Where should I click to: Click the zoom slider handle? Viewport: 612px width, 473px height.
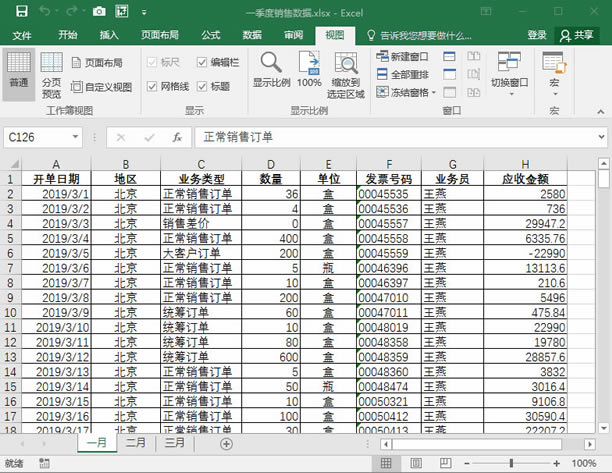pos(511,463)
